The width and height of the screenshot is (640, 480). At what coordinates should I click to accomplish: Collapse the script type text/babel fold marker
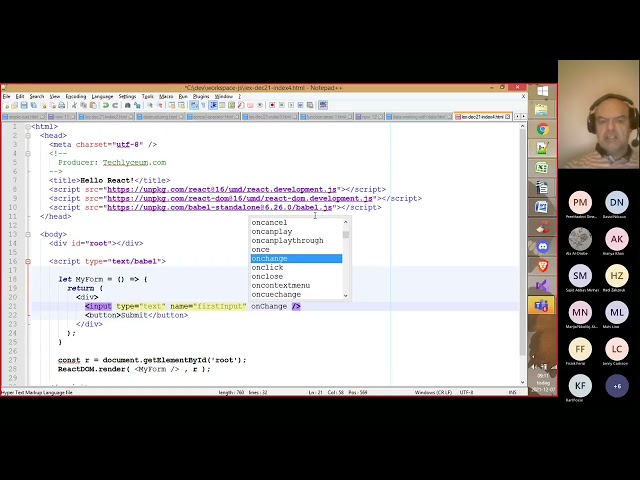[28, 261]
